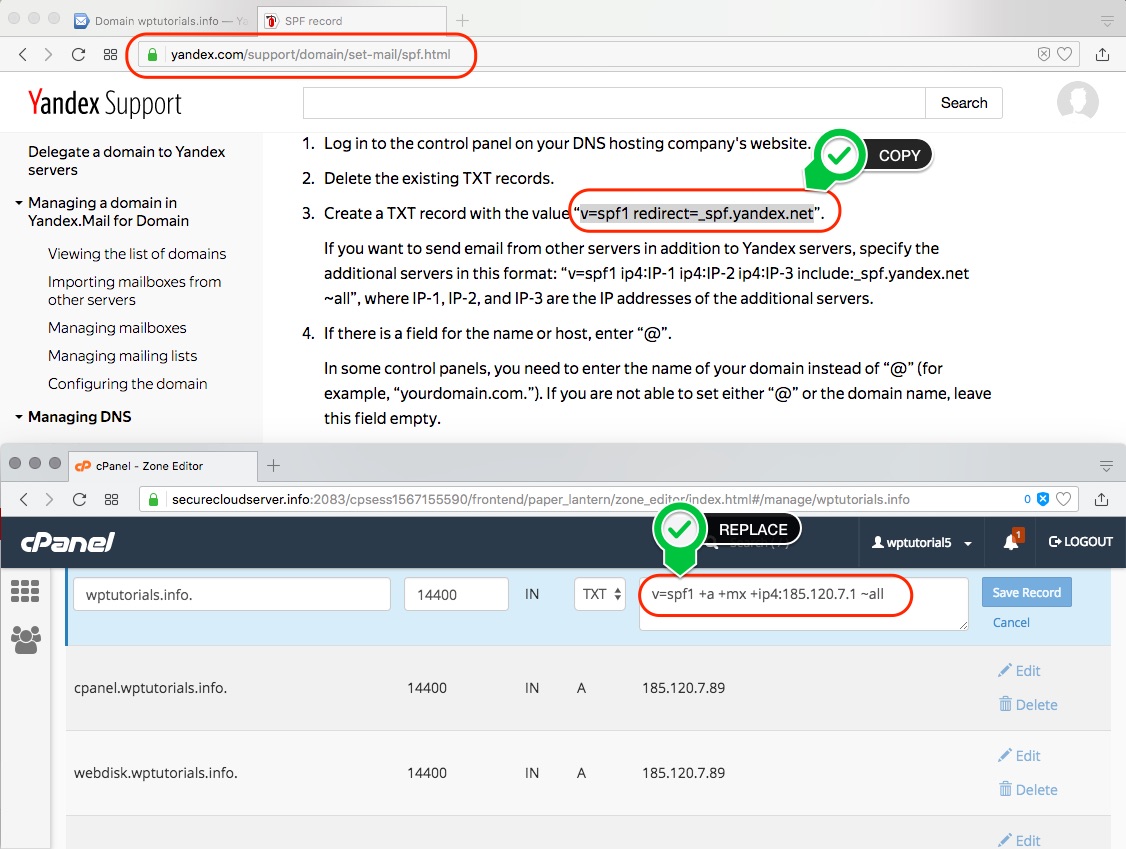Click the webdisk.wptutorials.info. record name

(x=156, y=773)
